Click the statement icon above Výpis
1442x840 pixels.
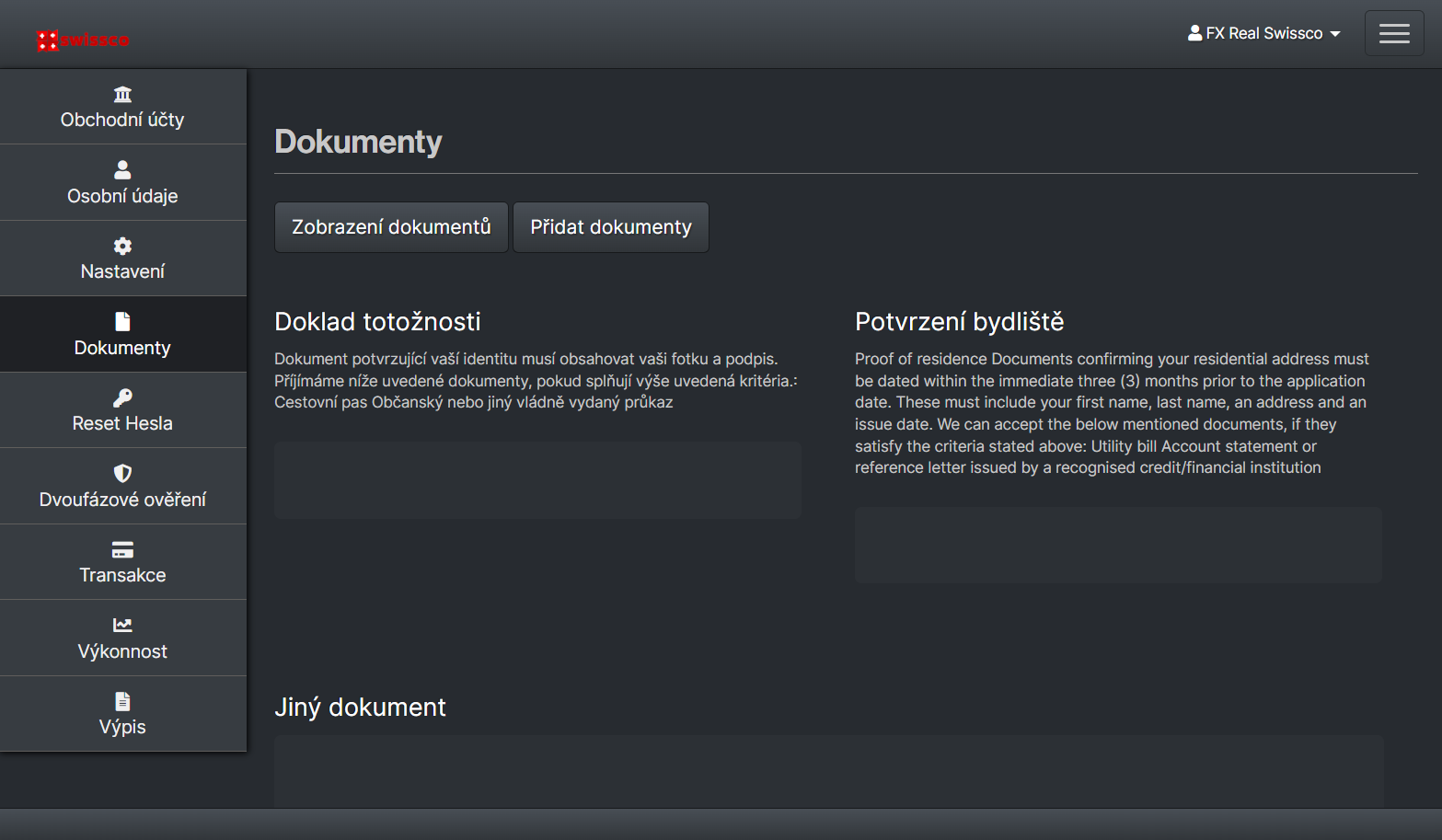(122, 701)
